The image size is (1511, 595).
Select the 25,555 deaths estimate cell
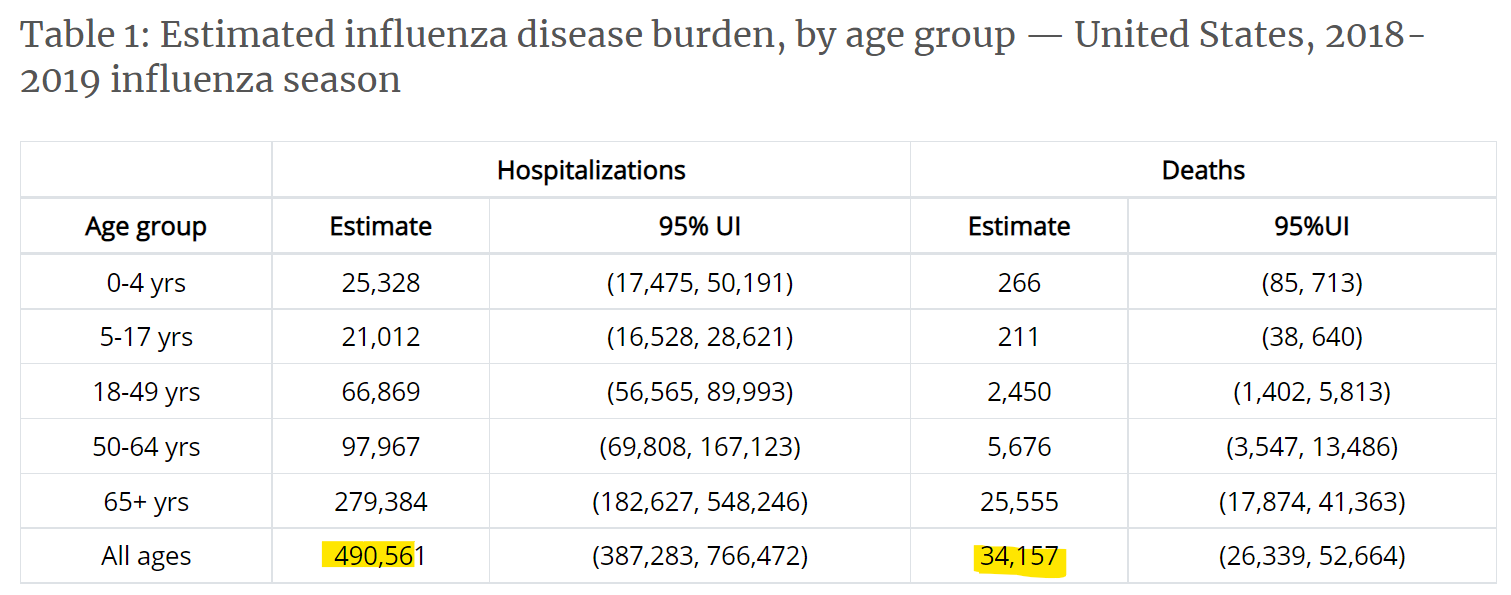(1019, 501)
